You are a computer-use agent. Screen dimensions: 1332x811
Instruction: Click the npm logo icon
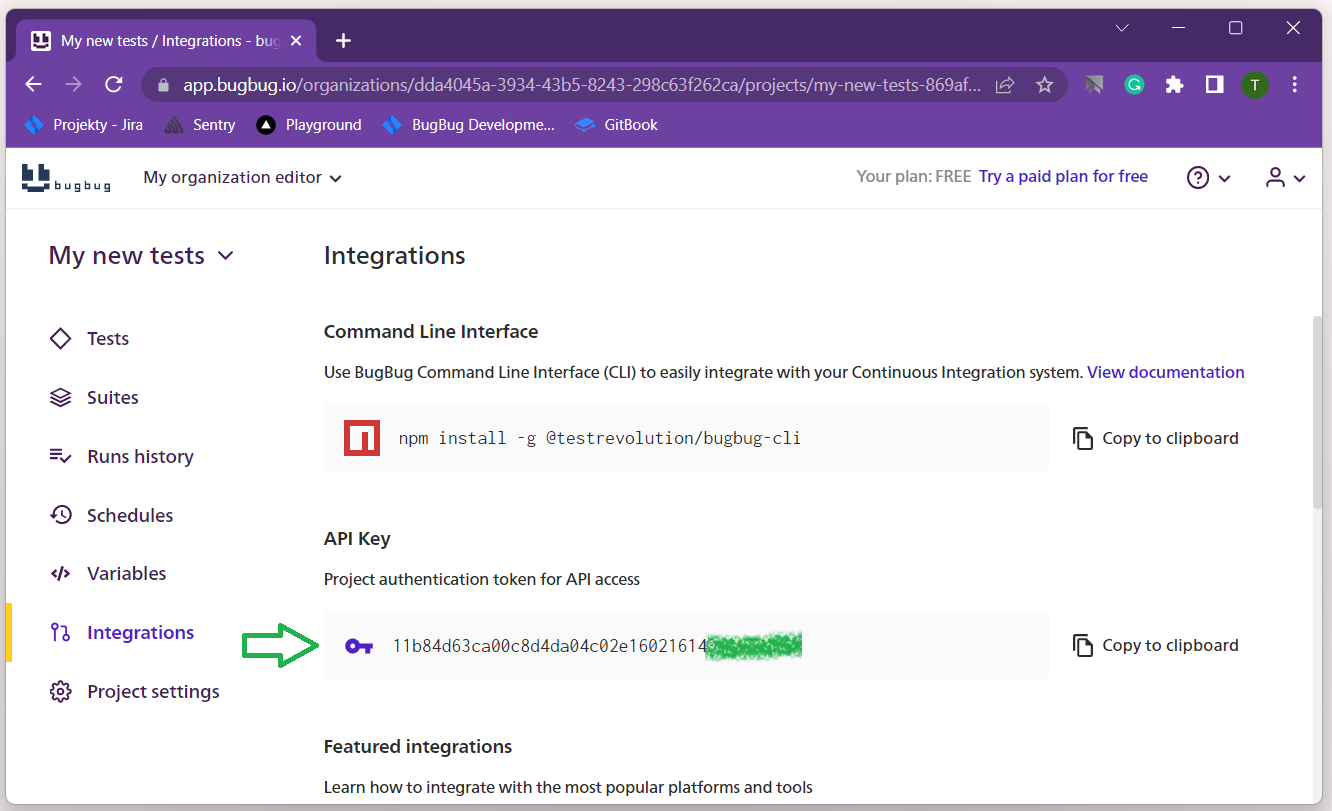pos(362,438)
